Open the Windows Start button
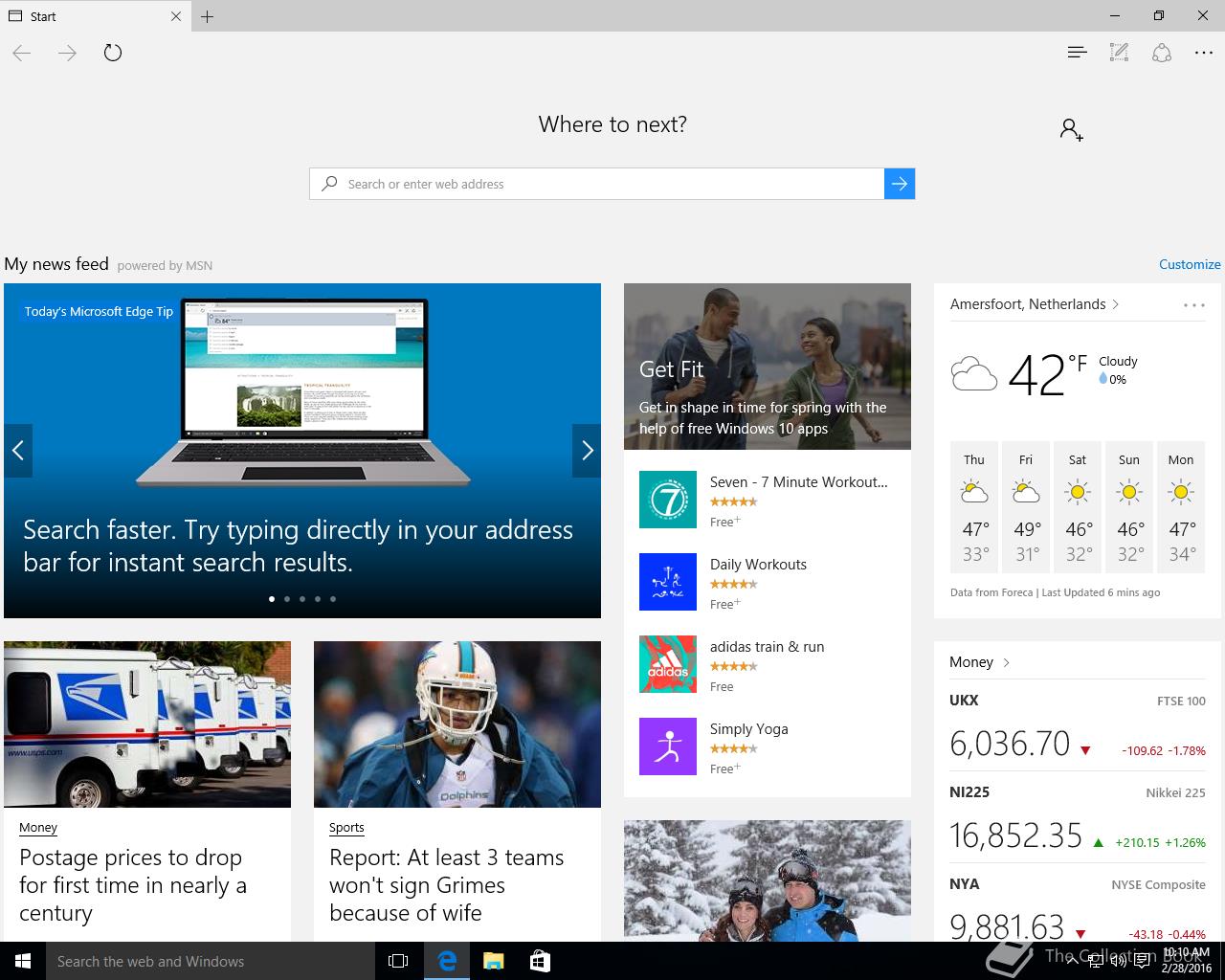1225x980 pixels. click(x=23, y=961)
